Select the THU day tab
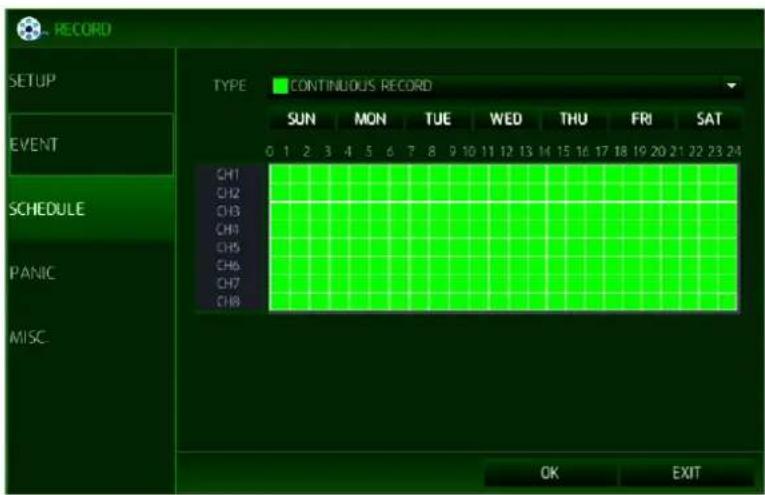 (x=574, y=119)
